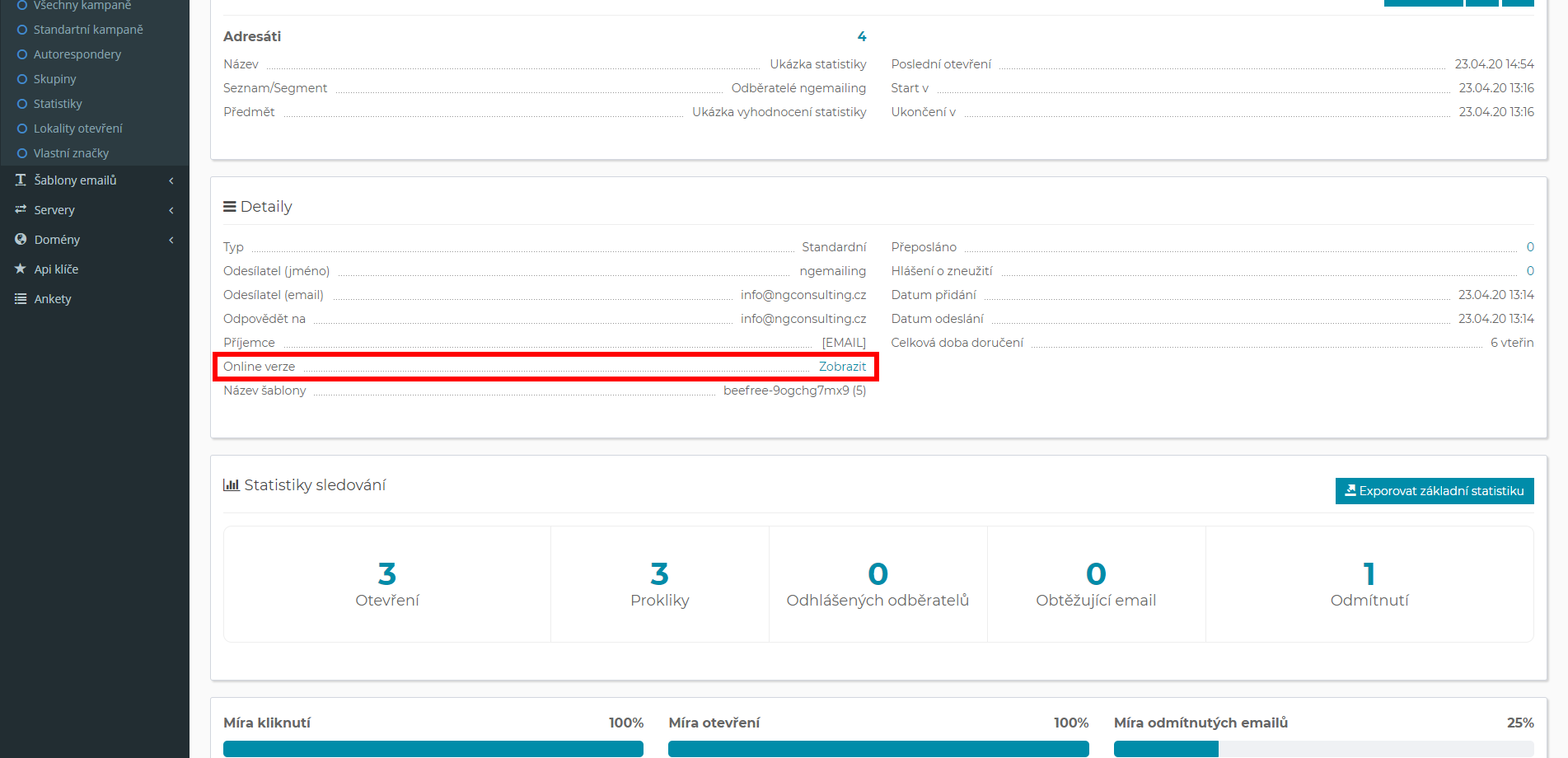Viewport: 1568px width, 758px height.
Task: Go to Lokality otevření page
Action: [x=77, y=129]
